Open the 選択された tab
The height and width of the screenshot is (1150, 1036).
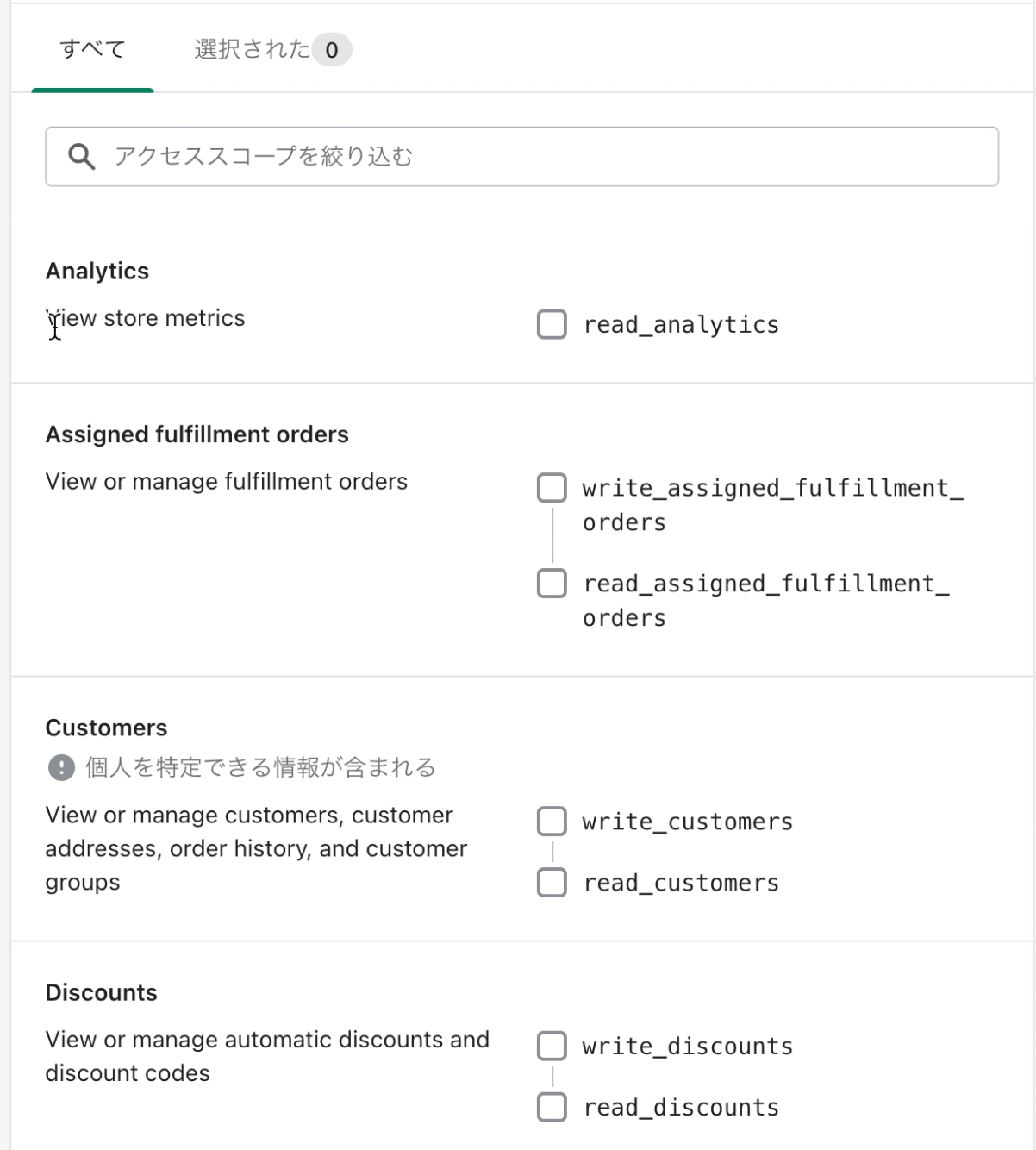[252, 49]
